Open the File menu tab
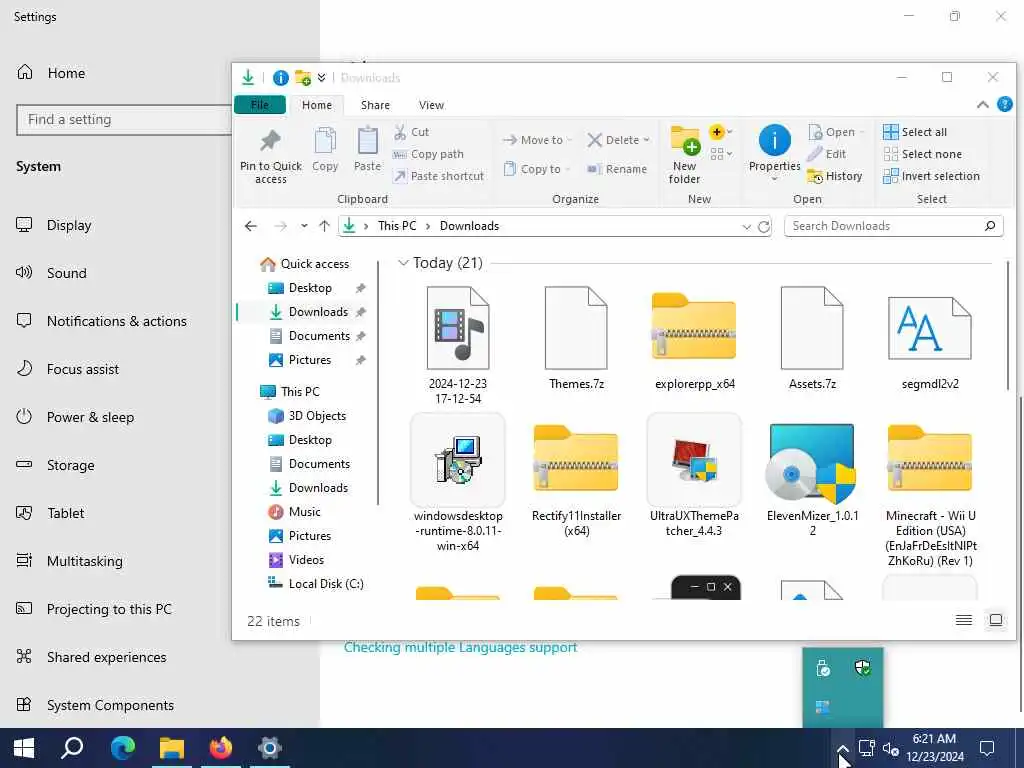This screenshot has height=768, width=1024. coord(260,104)
